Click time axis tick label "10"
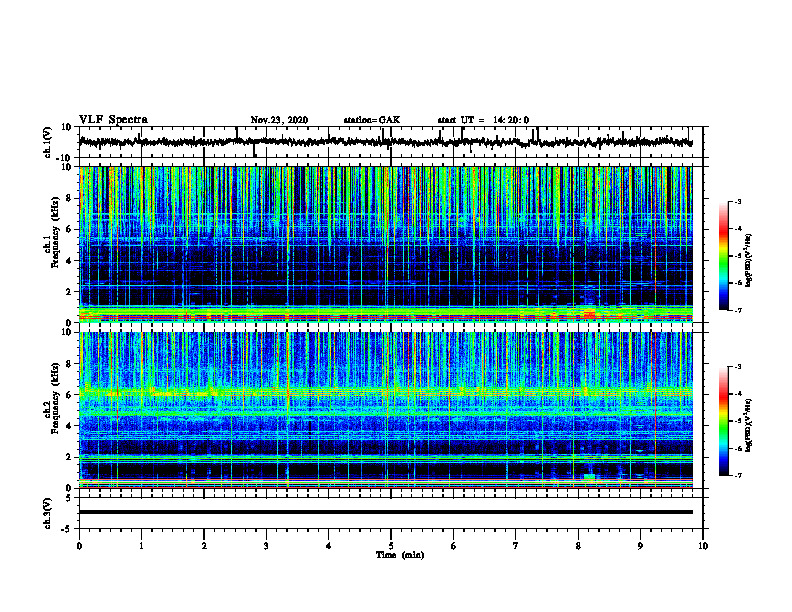 [x=703, y=546]
